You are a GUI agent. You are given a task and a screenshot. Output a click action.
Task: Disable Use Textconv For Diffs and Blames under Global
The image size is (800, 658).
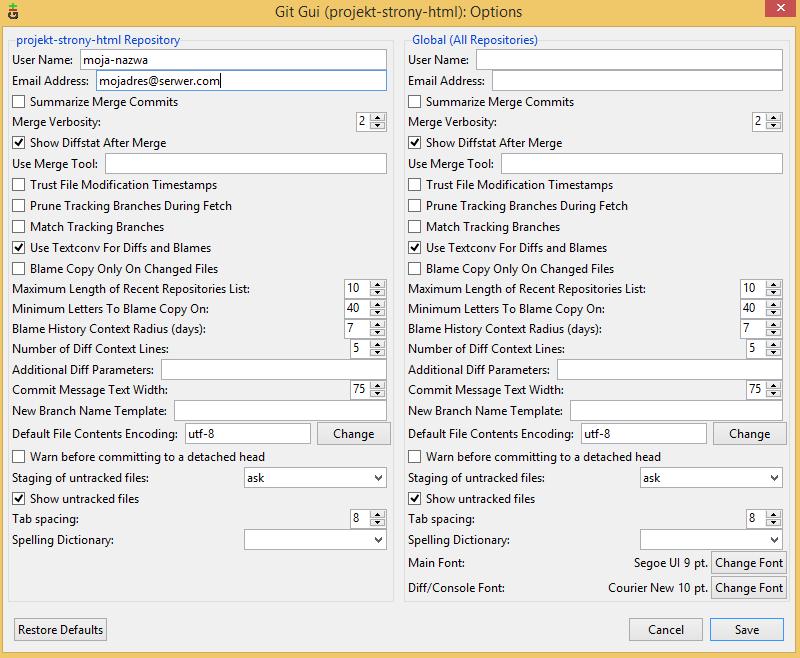(x=414, y=247)
